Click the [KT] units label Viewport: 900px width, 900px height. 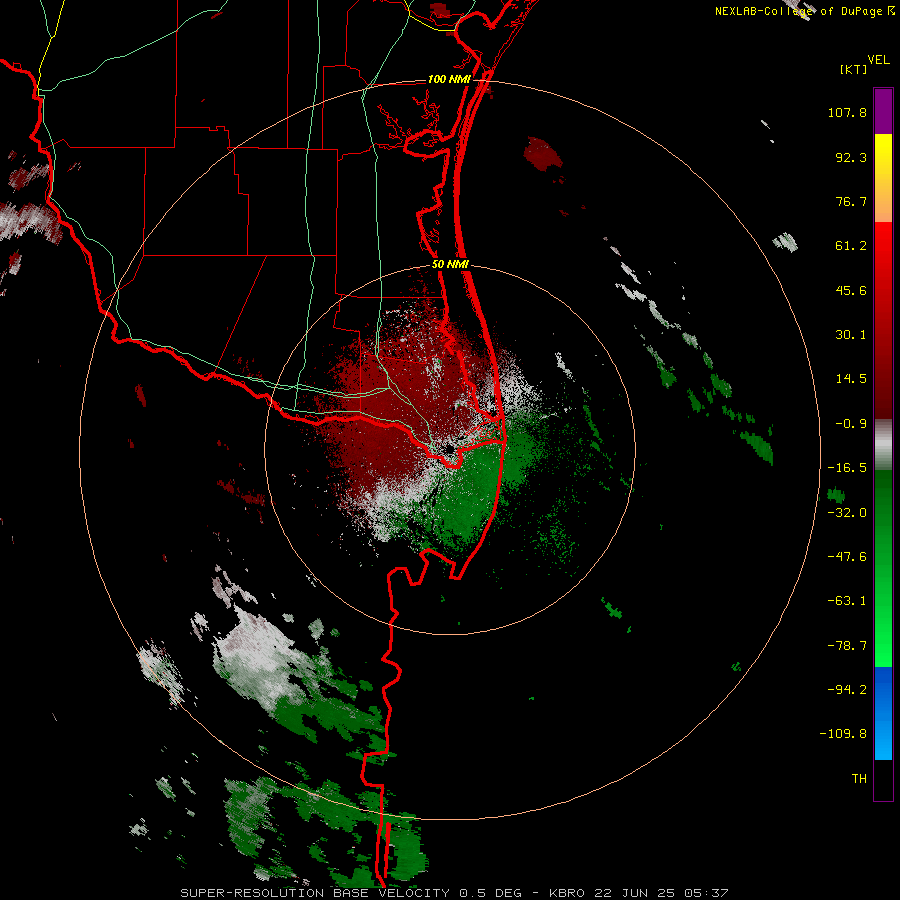(854, 69)
